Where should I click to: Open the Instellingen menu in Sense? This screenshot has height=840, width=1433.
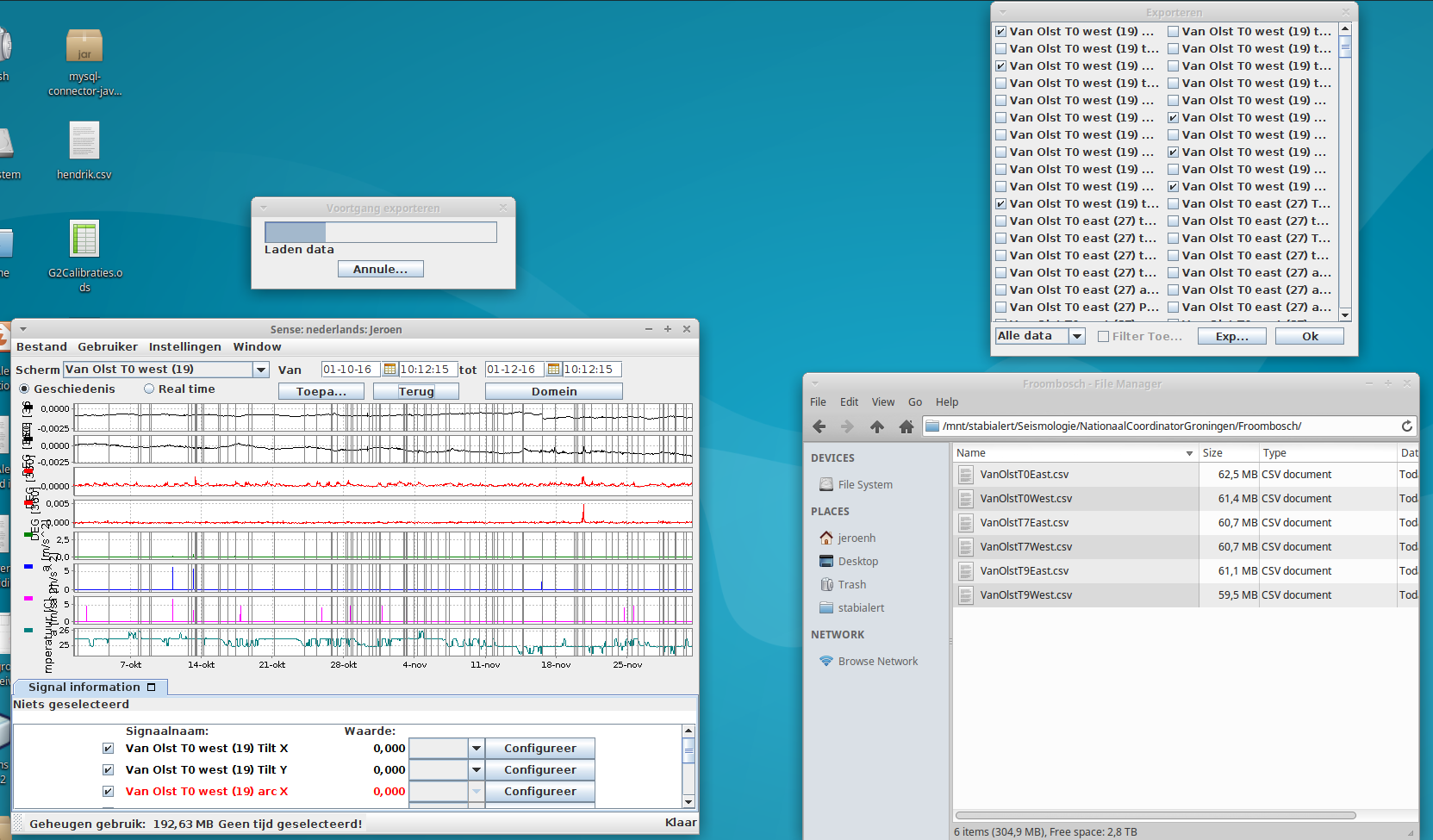(185, 347)
